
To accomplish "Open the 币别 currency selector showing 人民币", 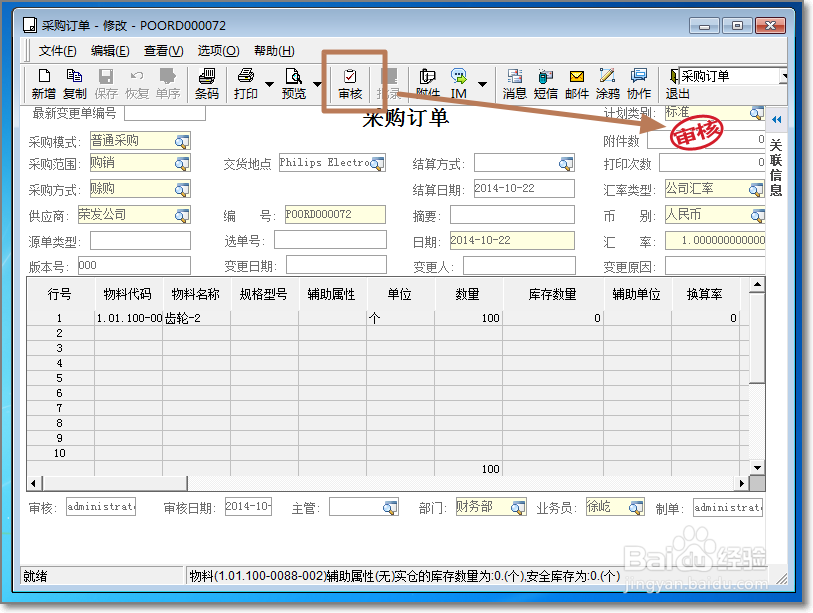I will (x=758, y=214).
